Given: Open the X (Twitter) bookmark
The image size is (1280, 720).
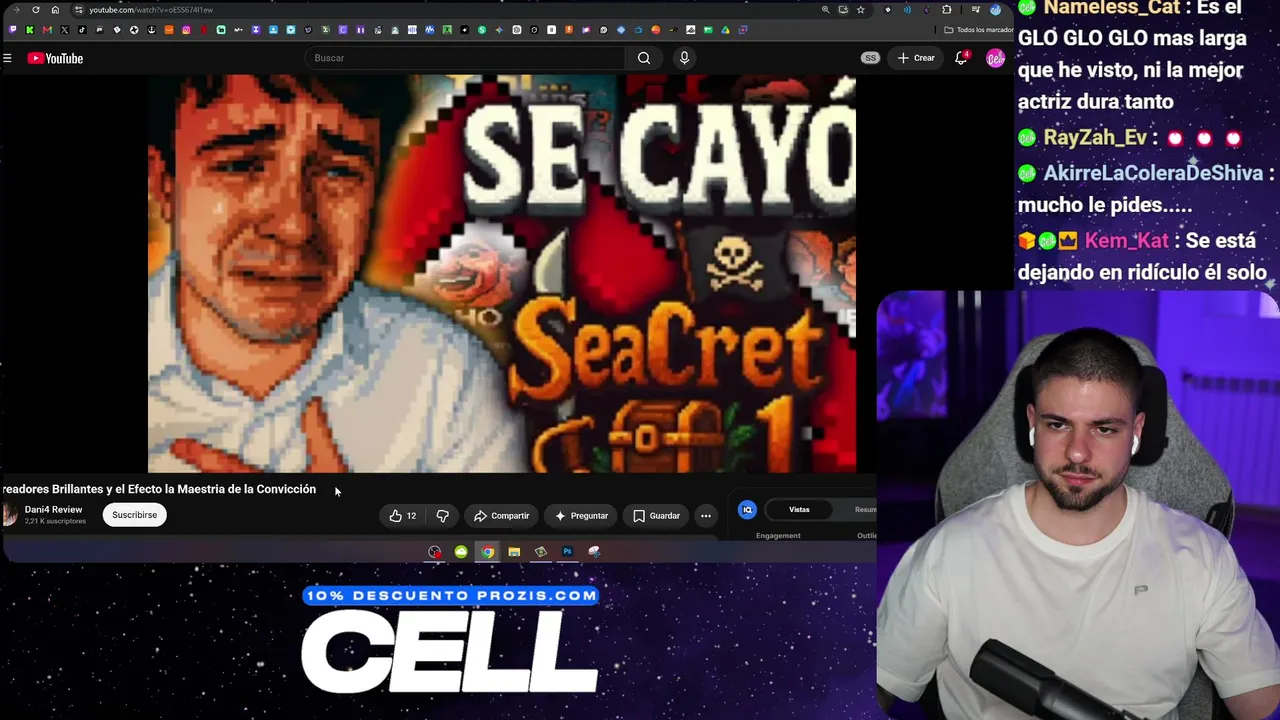Looking at the screenshot, I should click(65, 30).
